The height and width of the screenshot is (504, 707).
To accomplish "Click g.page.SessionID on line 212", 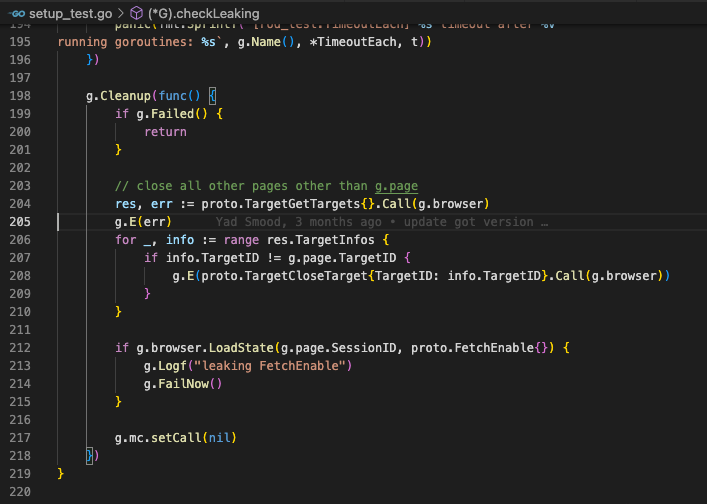I will pyautogui.click(x=339, y=348).
